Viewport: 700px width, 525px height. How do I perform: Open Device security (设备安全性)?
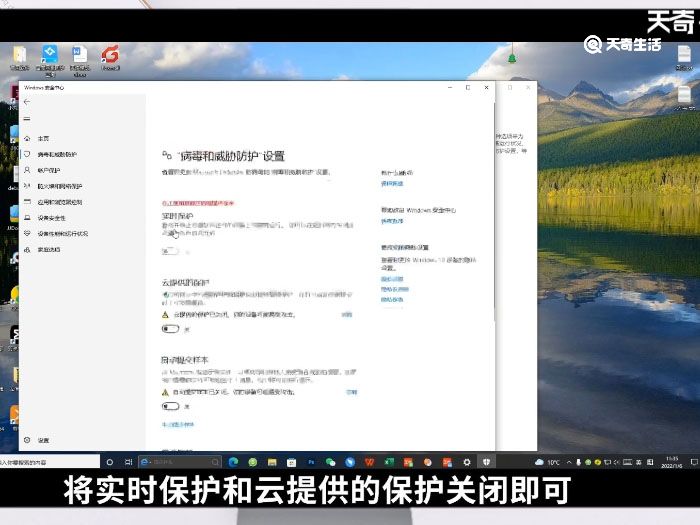[x=51, y=218]
